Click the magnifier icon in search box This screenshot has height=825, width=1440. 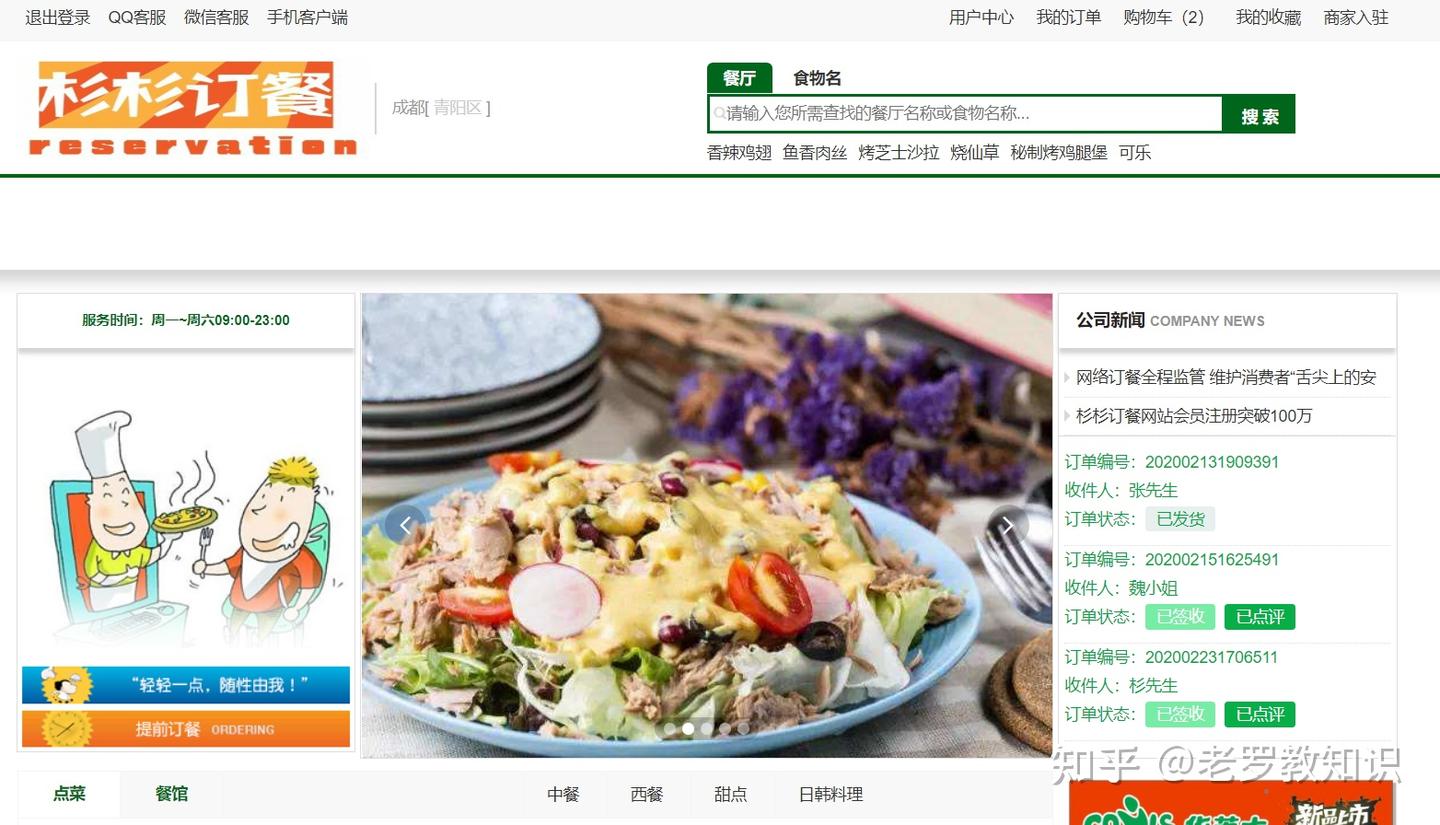pyautogui.click(x=719, y=114)
